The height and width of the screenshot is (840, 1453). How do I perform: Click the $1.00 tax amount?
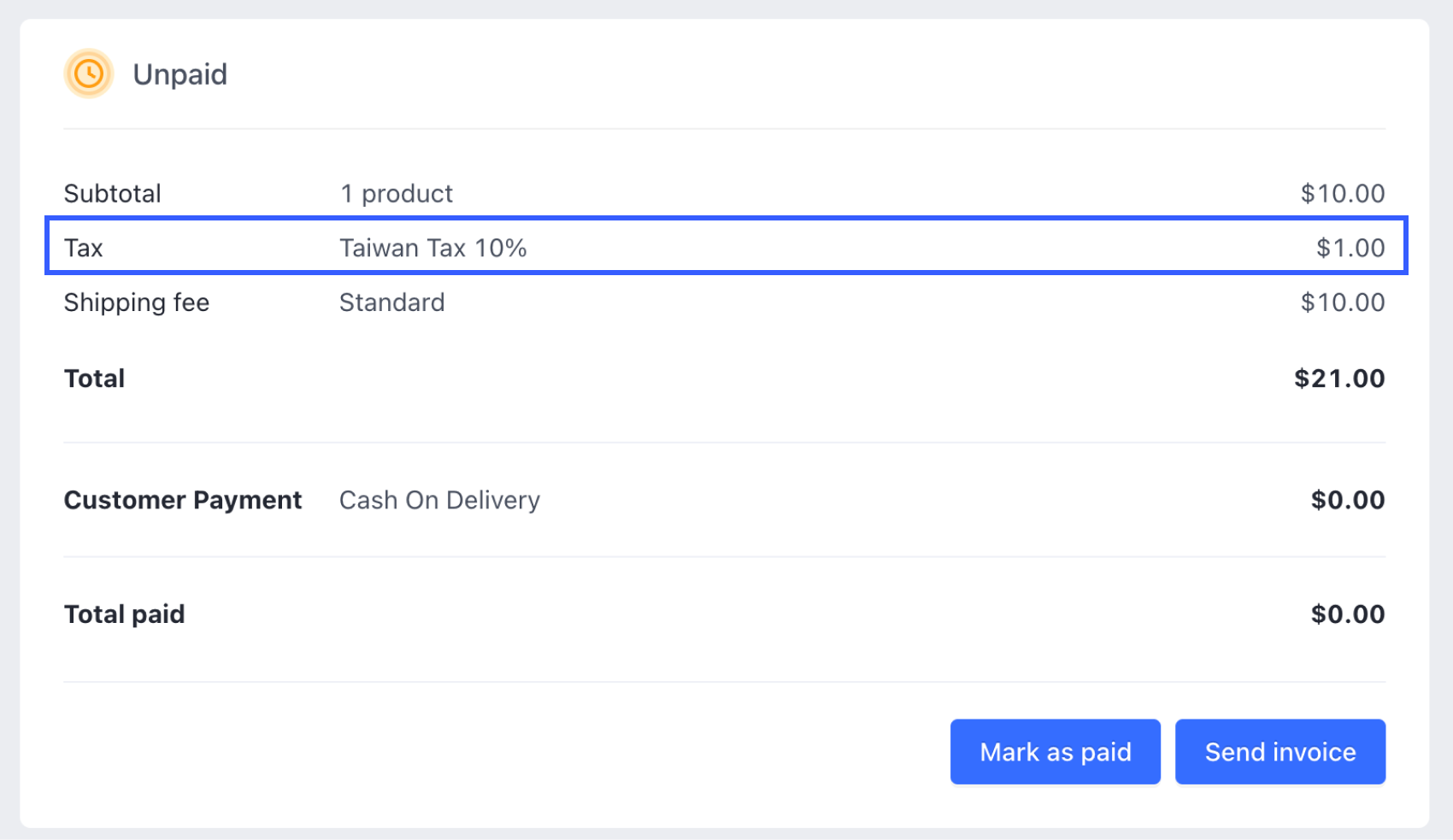coord(1350,247)
